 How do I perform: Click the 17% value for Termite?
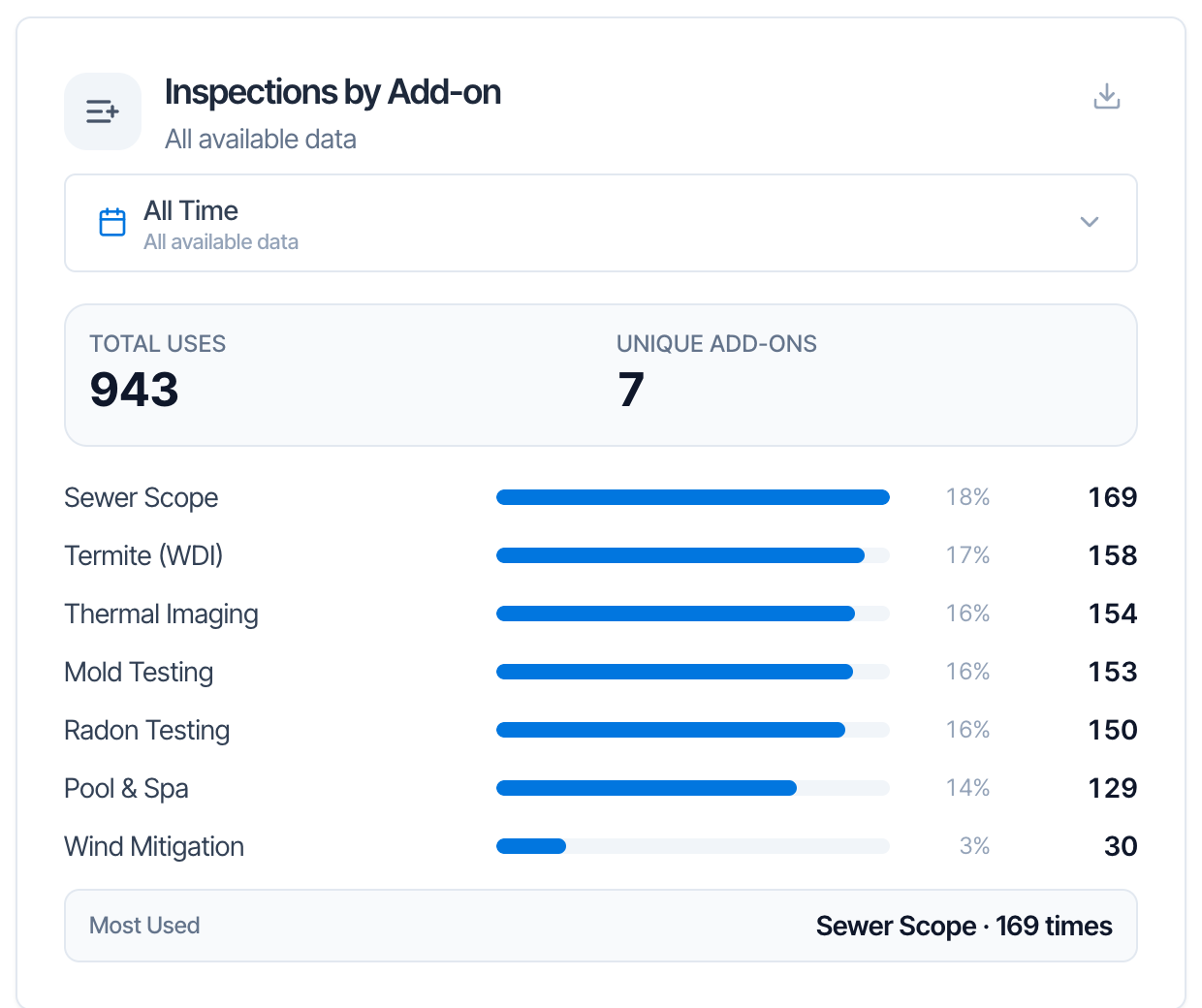[x=968, y=555]
